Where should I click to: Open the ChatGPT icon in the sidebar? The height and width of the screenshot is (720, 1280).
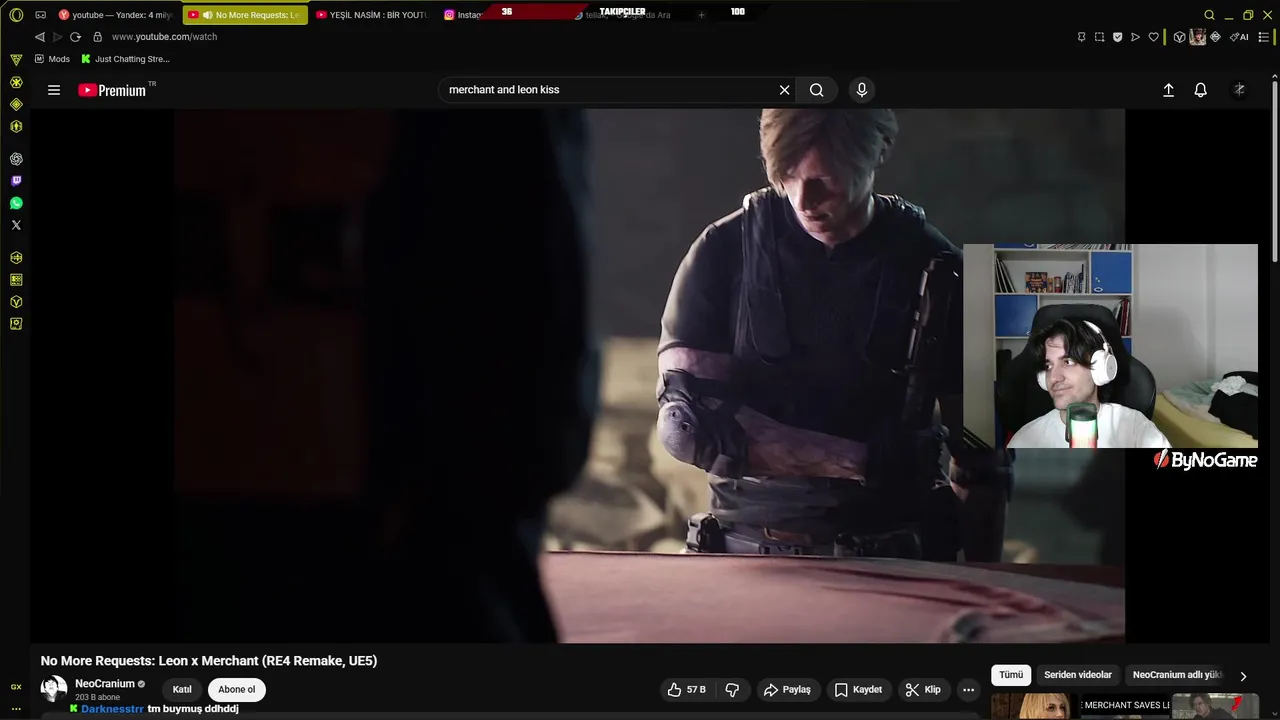16,159
